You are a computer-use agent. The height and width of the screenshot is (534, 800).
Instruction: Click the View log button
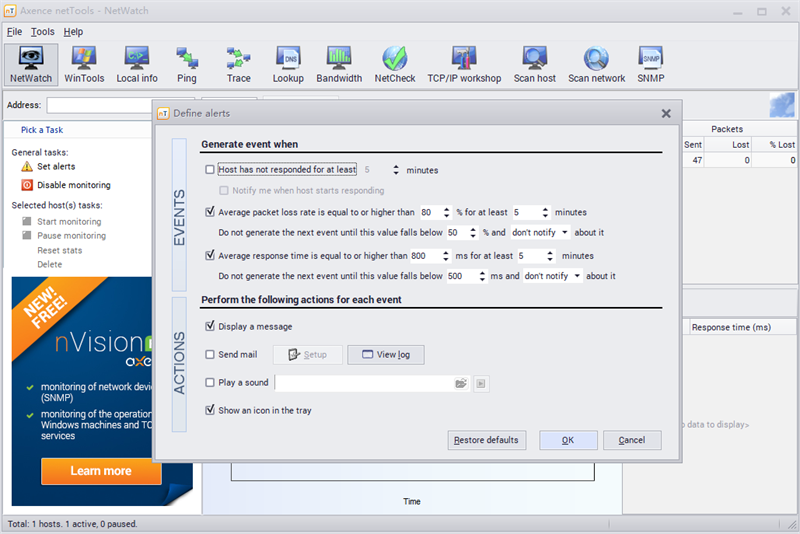coord(386,354)
